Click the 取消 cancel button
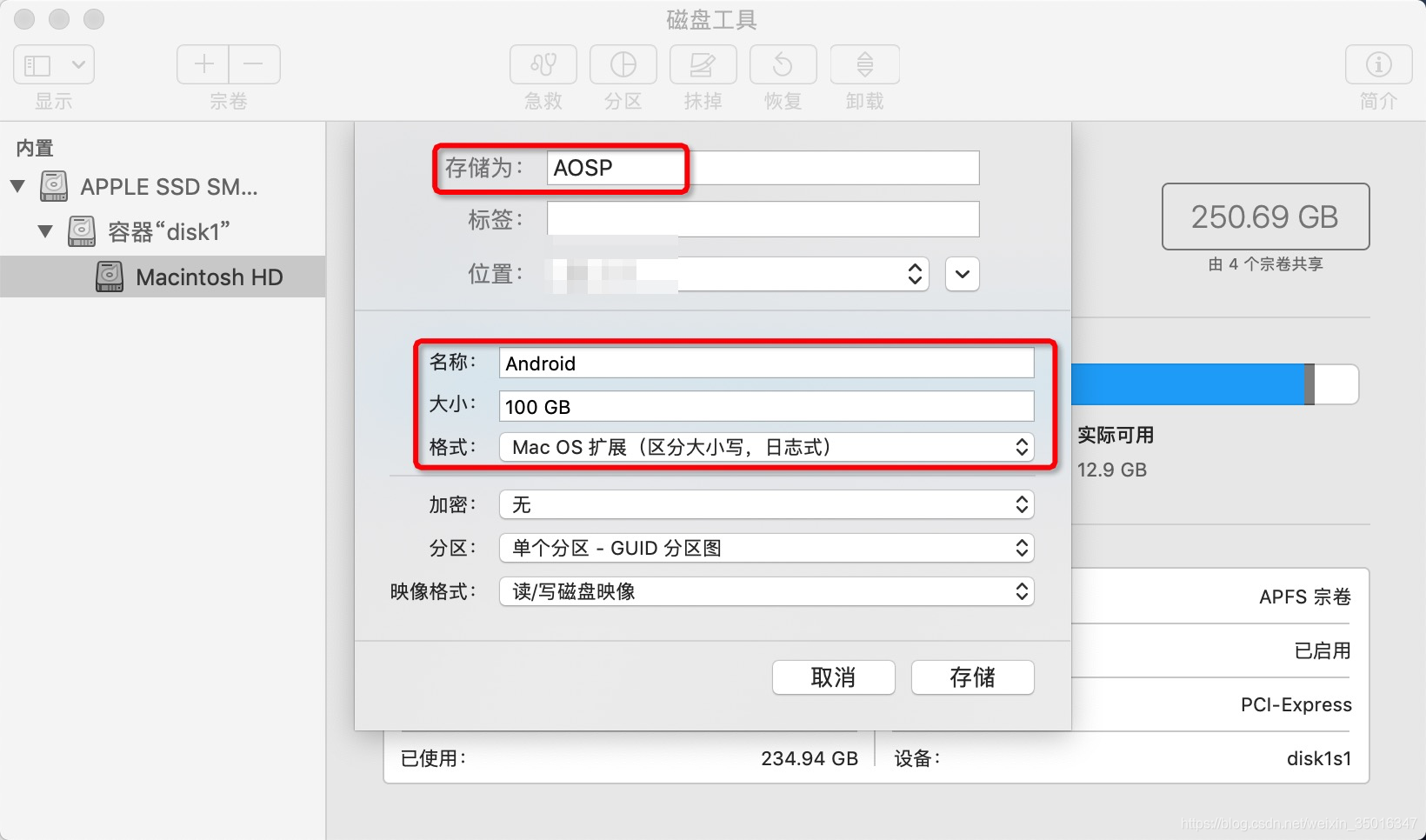The height and width of the screenshot is (840, 1426). click(833, 677)
